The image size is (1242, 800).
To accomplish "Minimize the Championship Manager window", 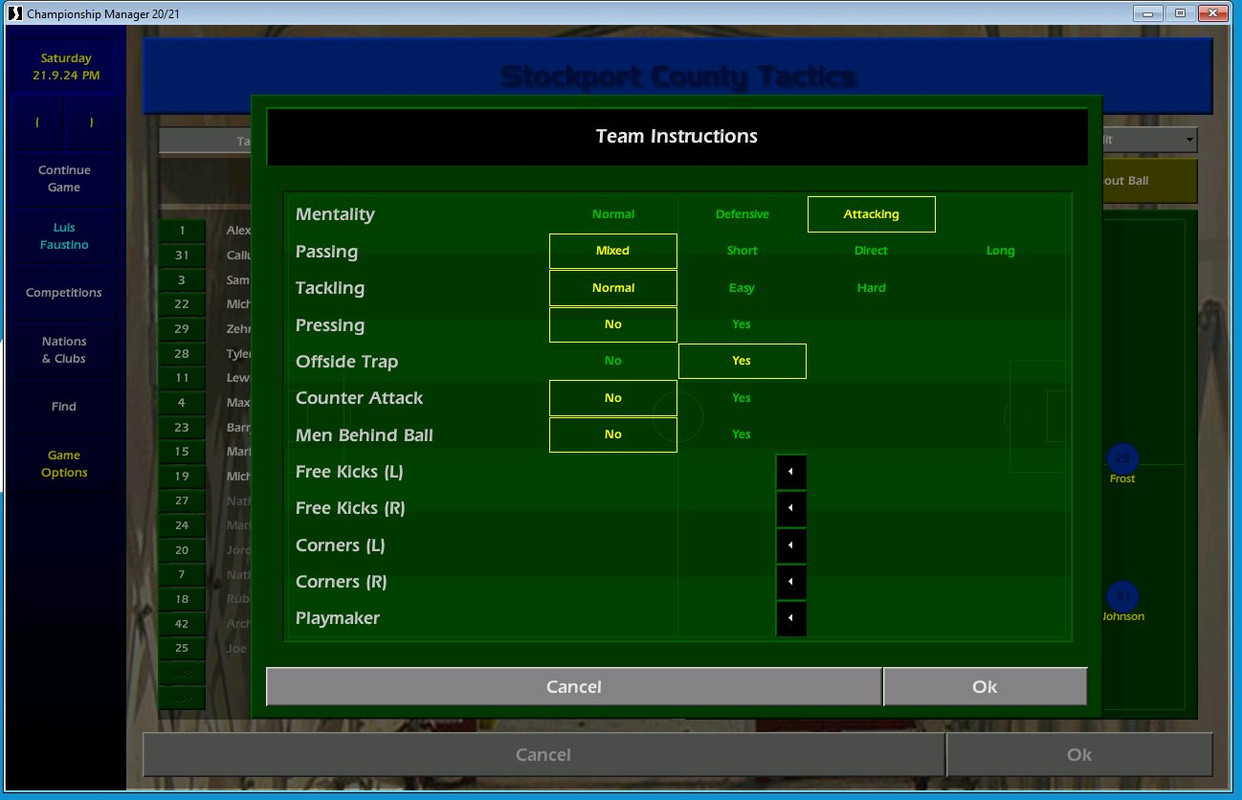I will click(x=1149, y=13).
